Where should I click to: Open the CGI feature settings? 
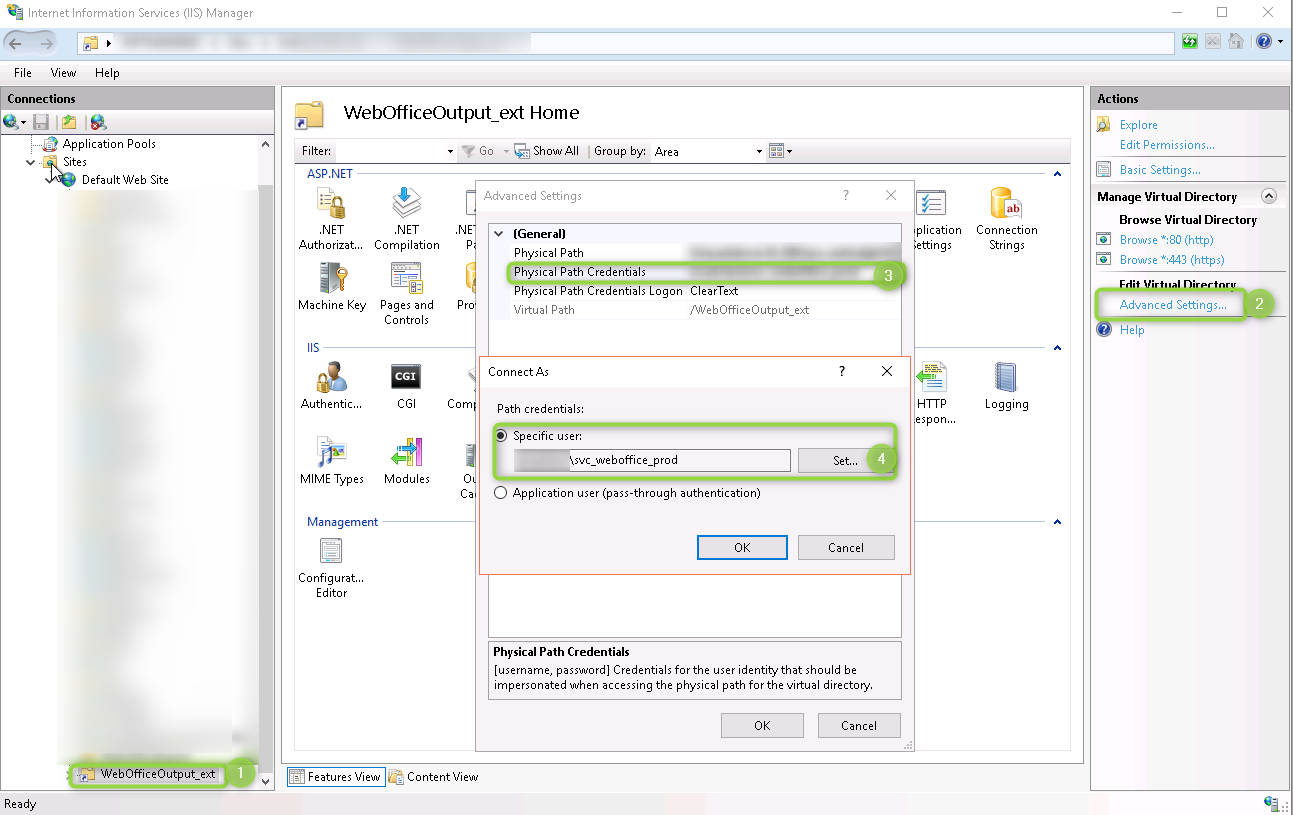[406, 378]
